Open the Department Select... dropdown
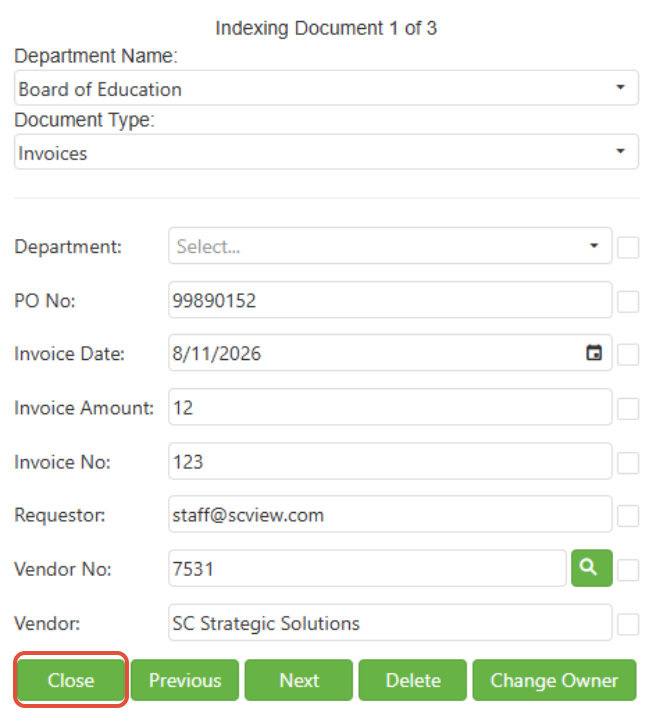 tap(390, 246)
